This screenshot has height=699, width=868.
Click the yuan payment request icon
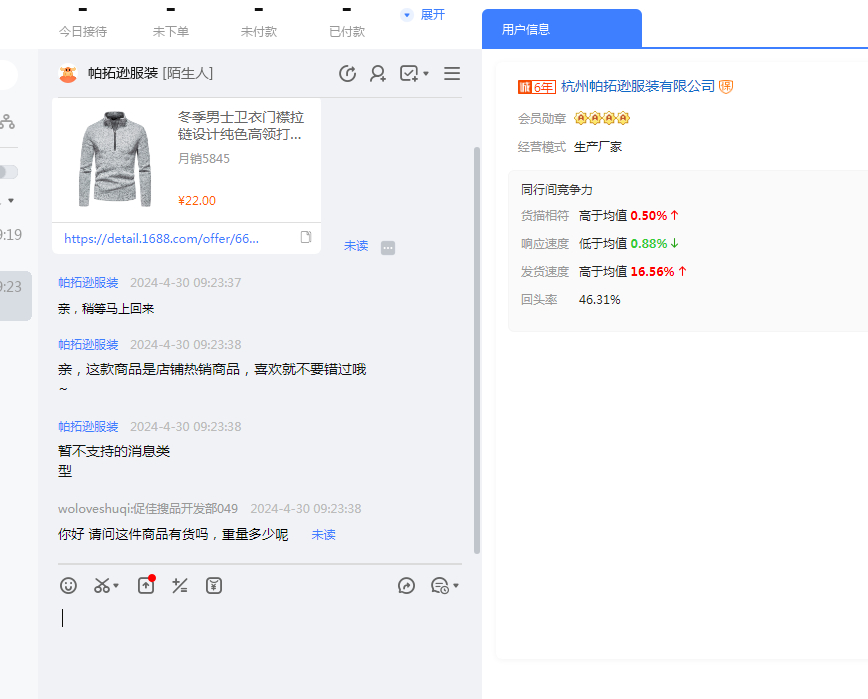point(214,586)
